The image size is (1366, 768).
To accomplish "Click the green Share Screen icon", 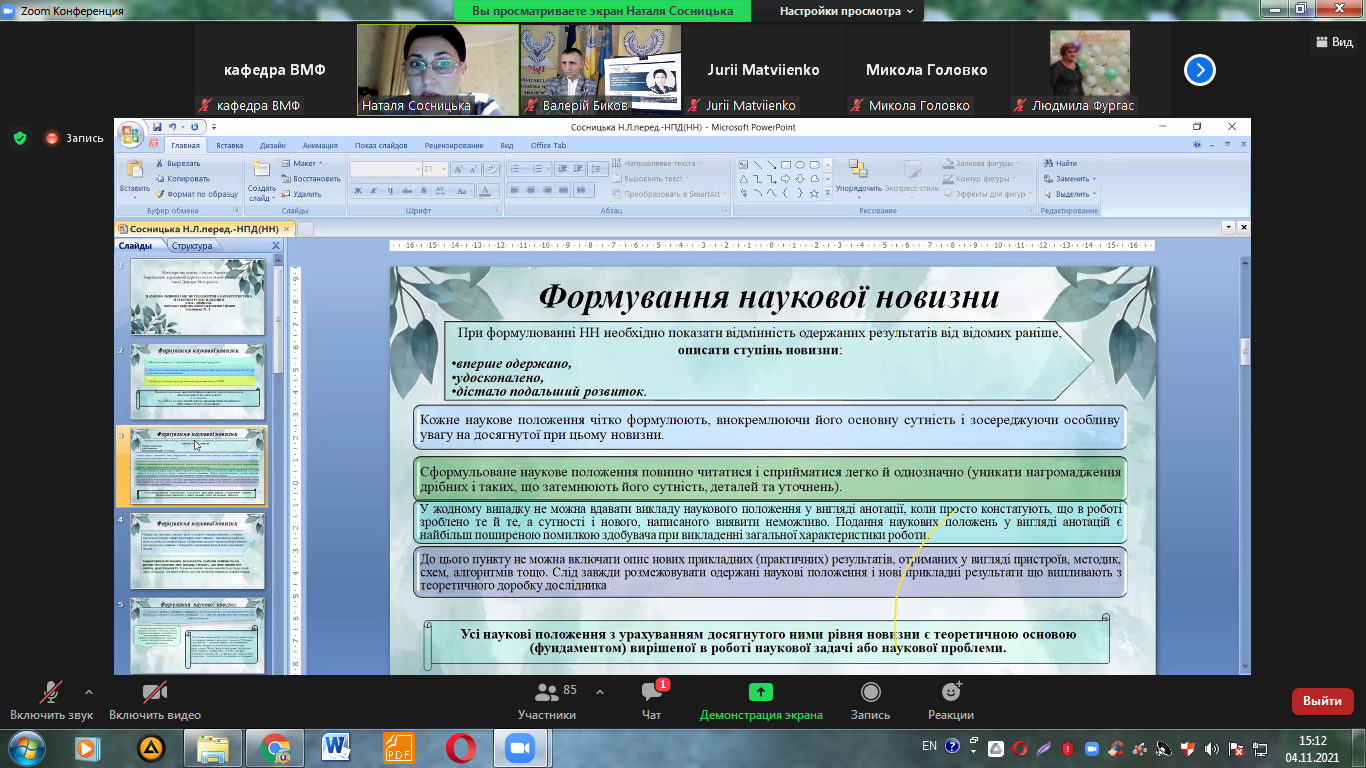I will coord(760,693).
